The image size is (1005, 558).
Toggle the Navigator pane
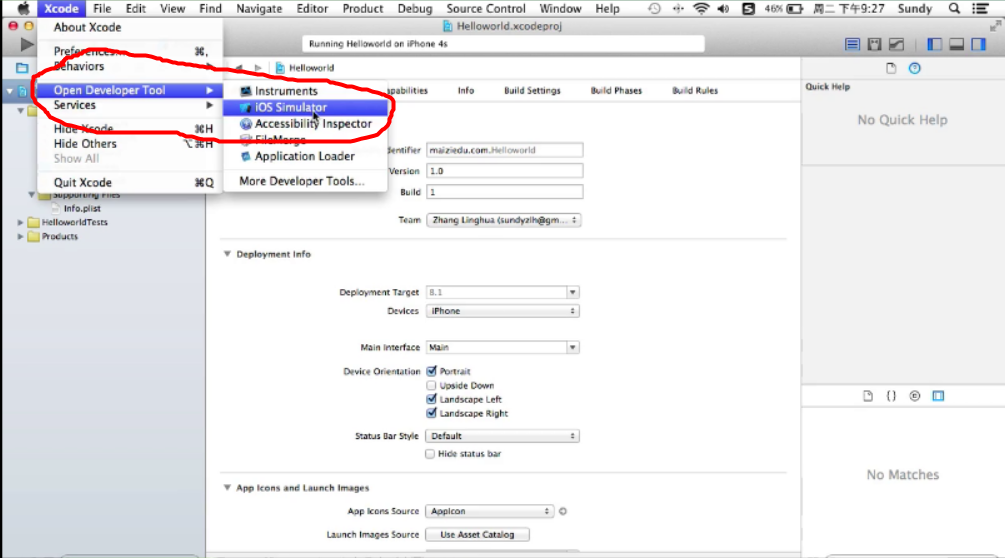click(x=934, y=44)
